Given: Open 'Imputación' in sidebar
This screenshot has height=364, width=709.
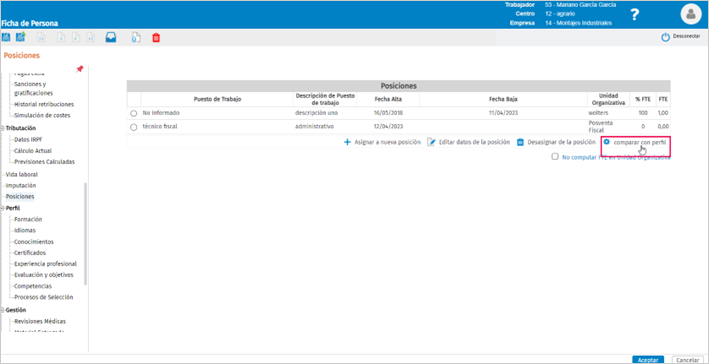Looking at the screenshot, I should coord(21,185).
